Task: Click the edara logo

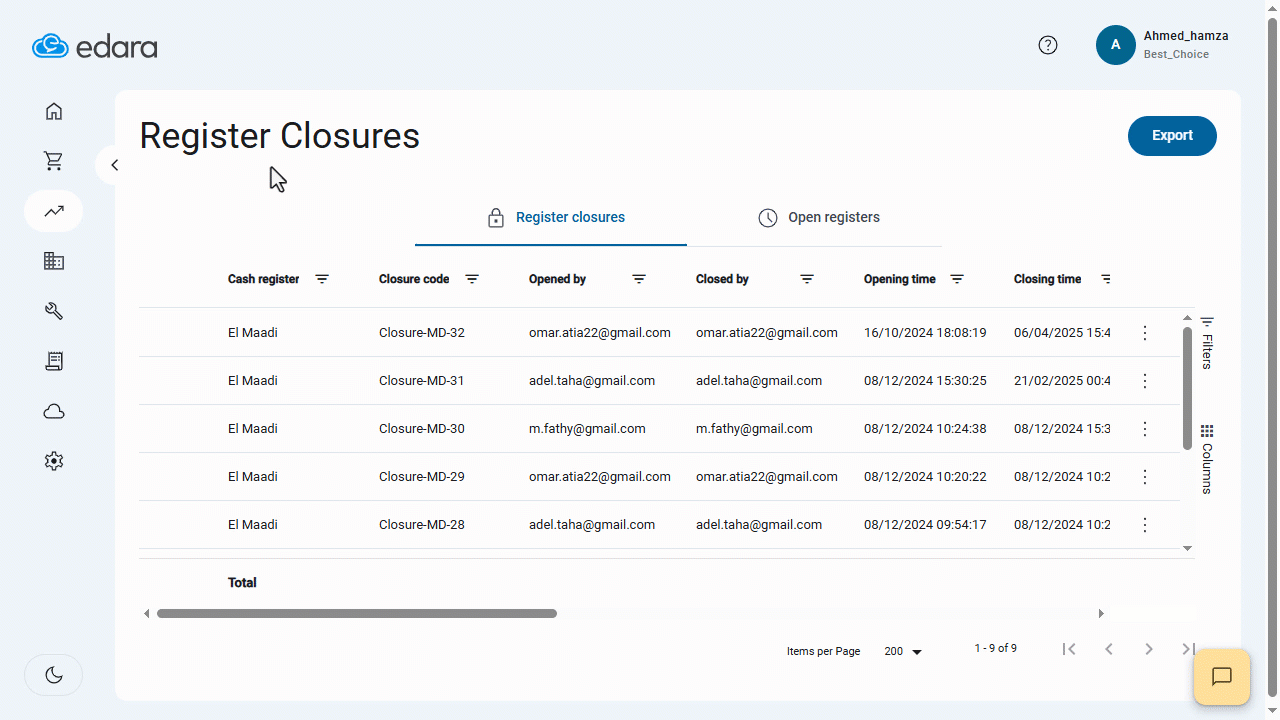Action: pyautogui.click(x=95, y=46)
